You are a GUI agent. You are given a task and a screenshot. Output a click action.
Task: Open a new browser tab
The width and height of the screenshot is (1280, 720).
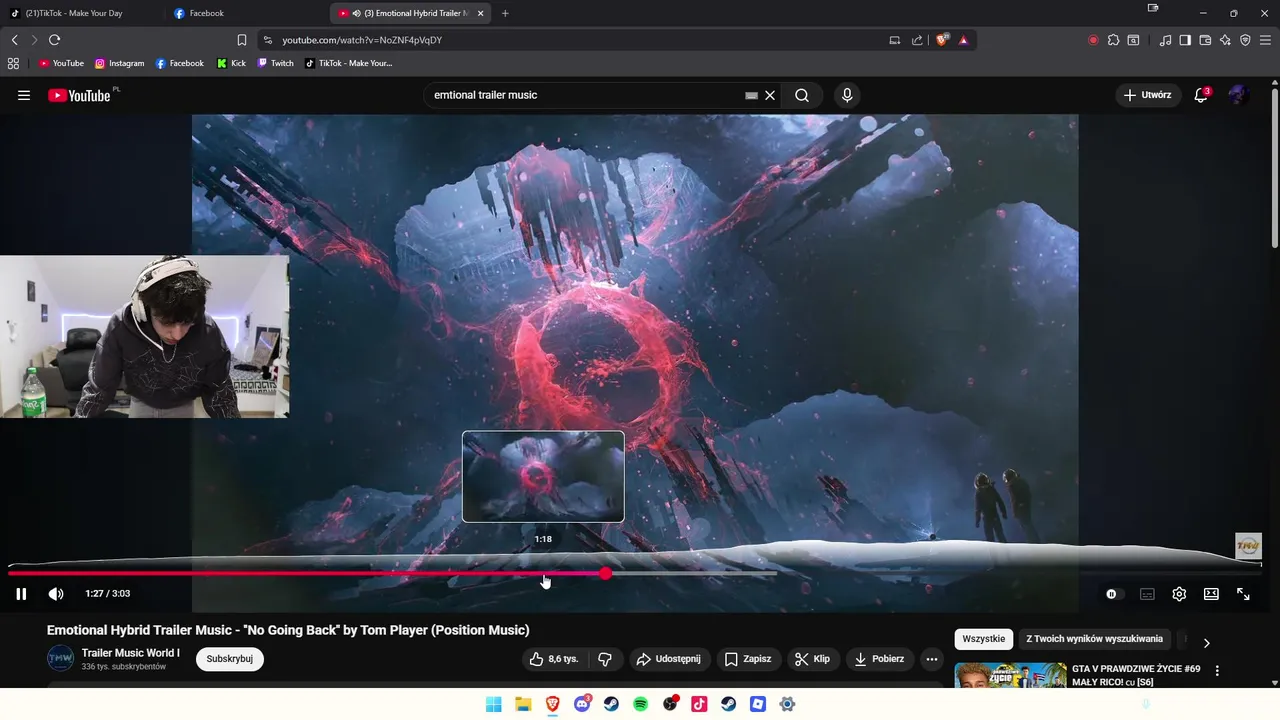[x=505, y=13]
